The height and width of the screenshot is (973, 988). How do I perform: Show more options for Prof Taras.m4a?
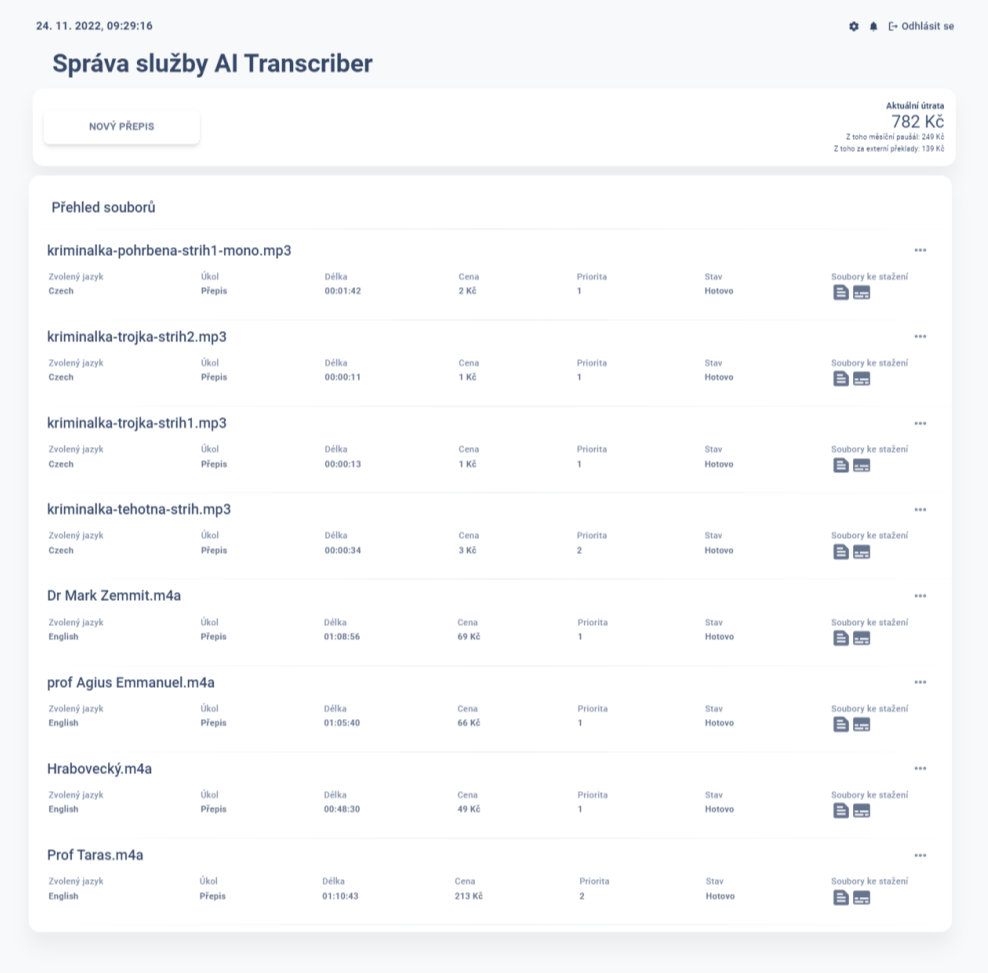point(920,856)
